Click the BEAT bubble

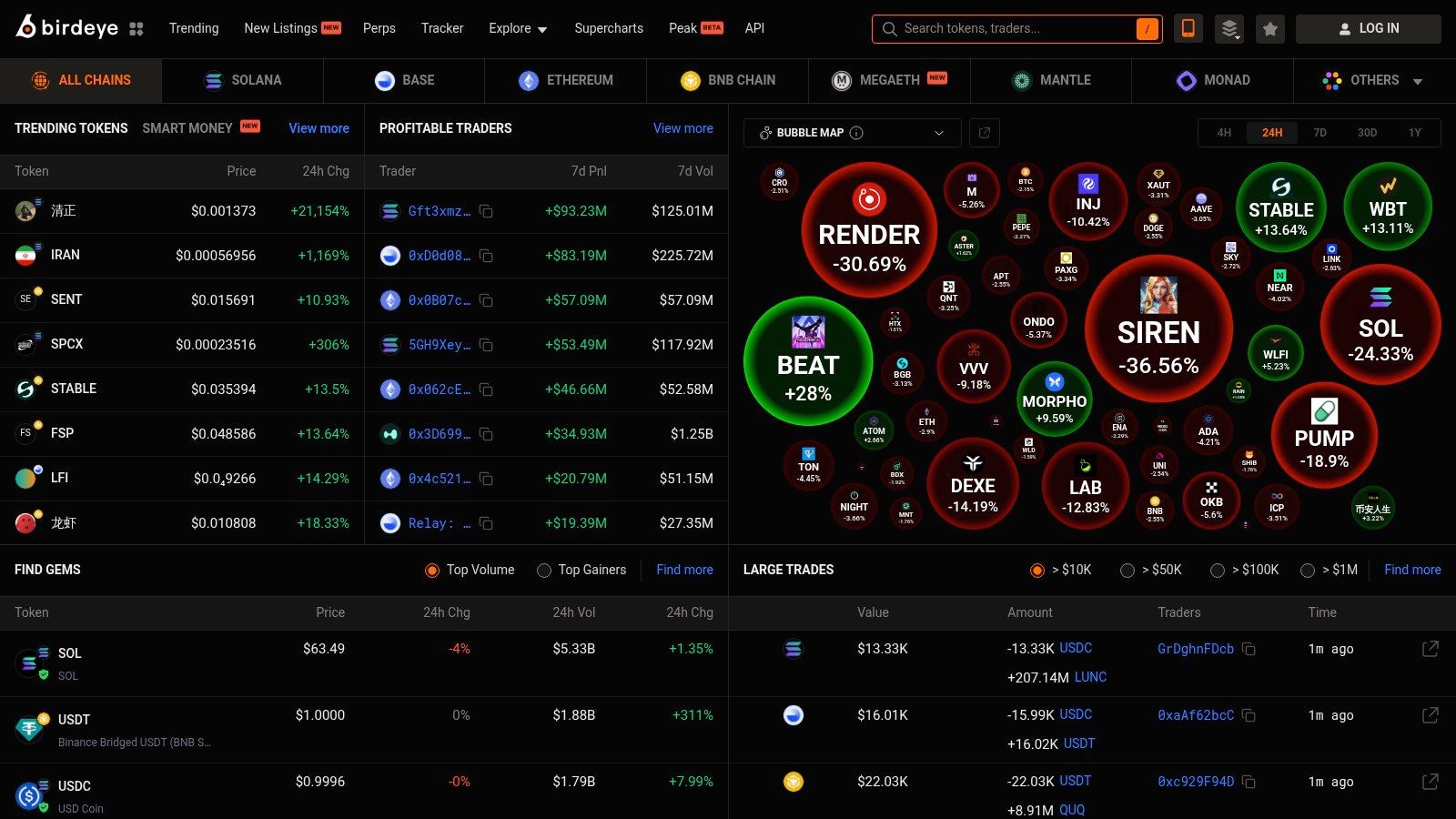(808, 361)
